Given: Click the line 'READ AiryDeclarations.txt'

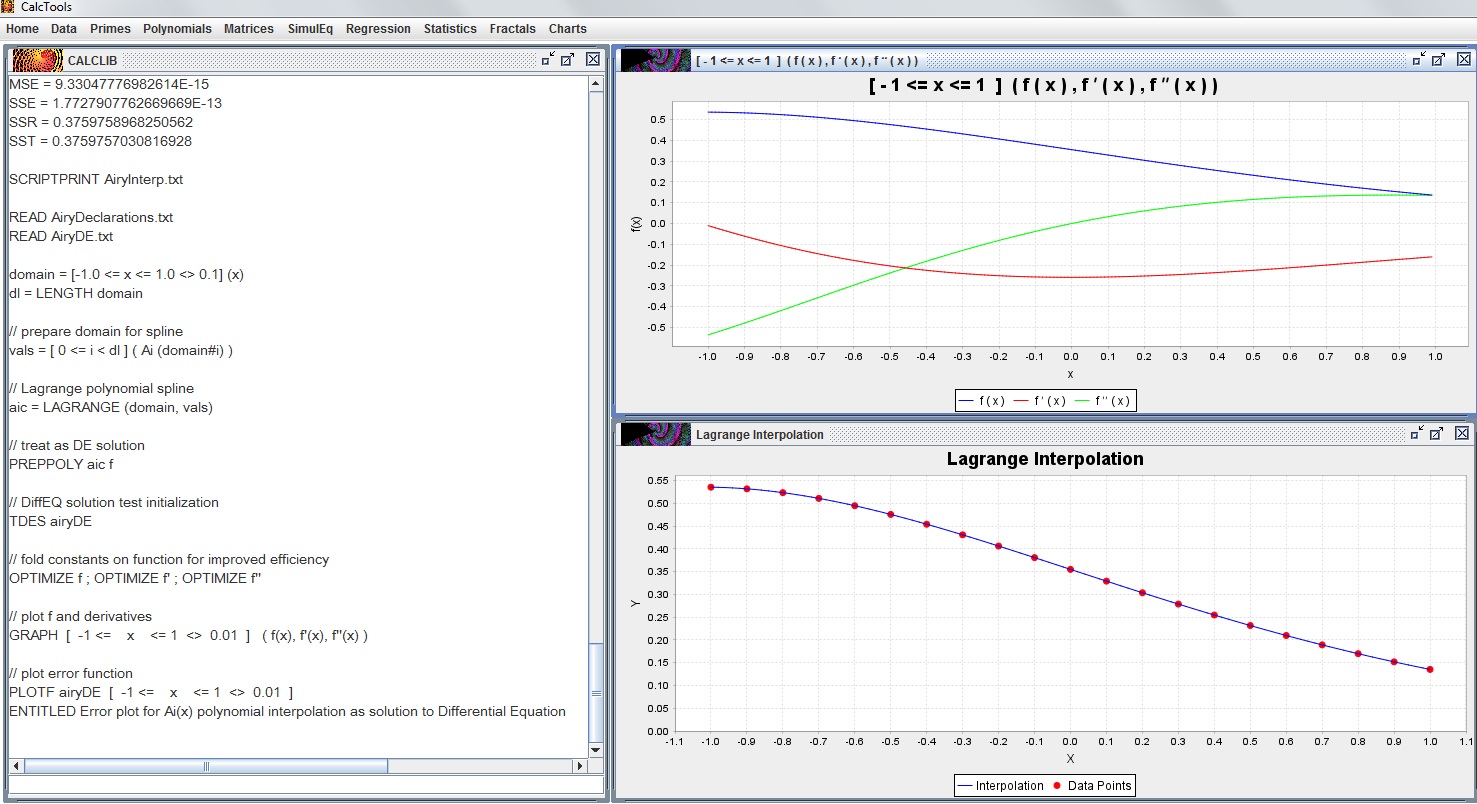Looking at the screenshot, I should click(91, 218).
